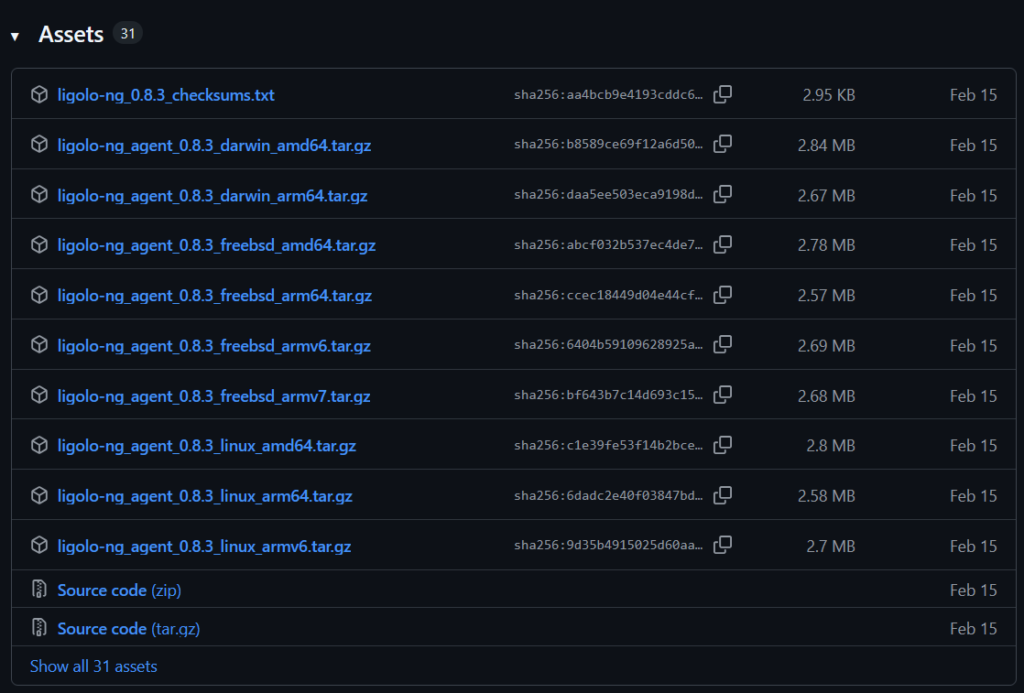Image resolution: width=1024 pixels, height=693 pixels.
Task: Copy hash for darwin_amd64 agent archive
Action: point(722,144)
